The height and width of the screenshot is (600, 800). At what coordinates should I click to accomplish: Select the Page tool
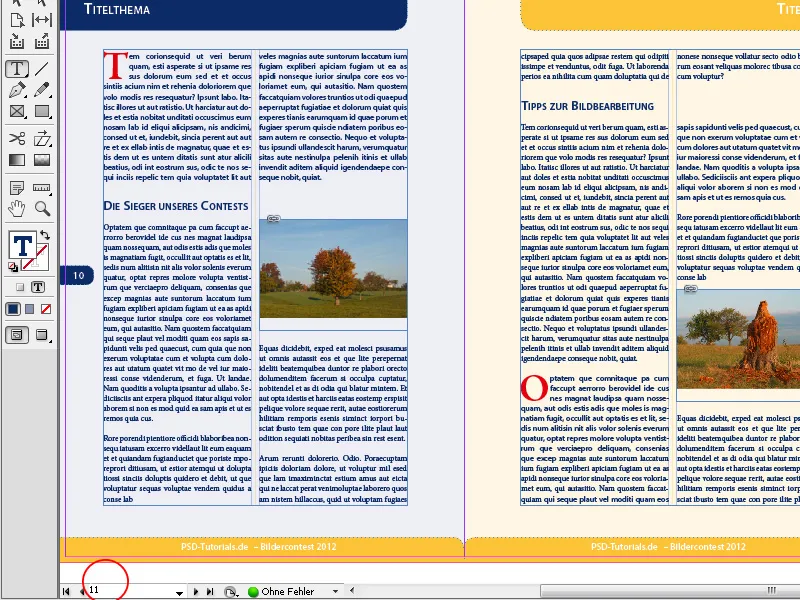[17, 20]
